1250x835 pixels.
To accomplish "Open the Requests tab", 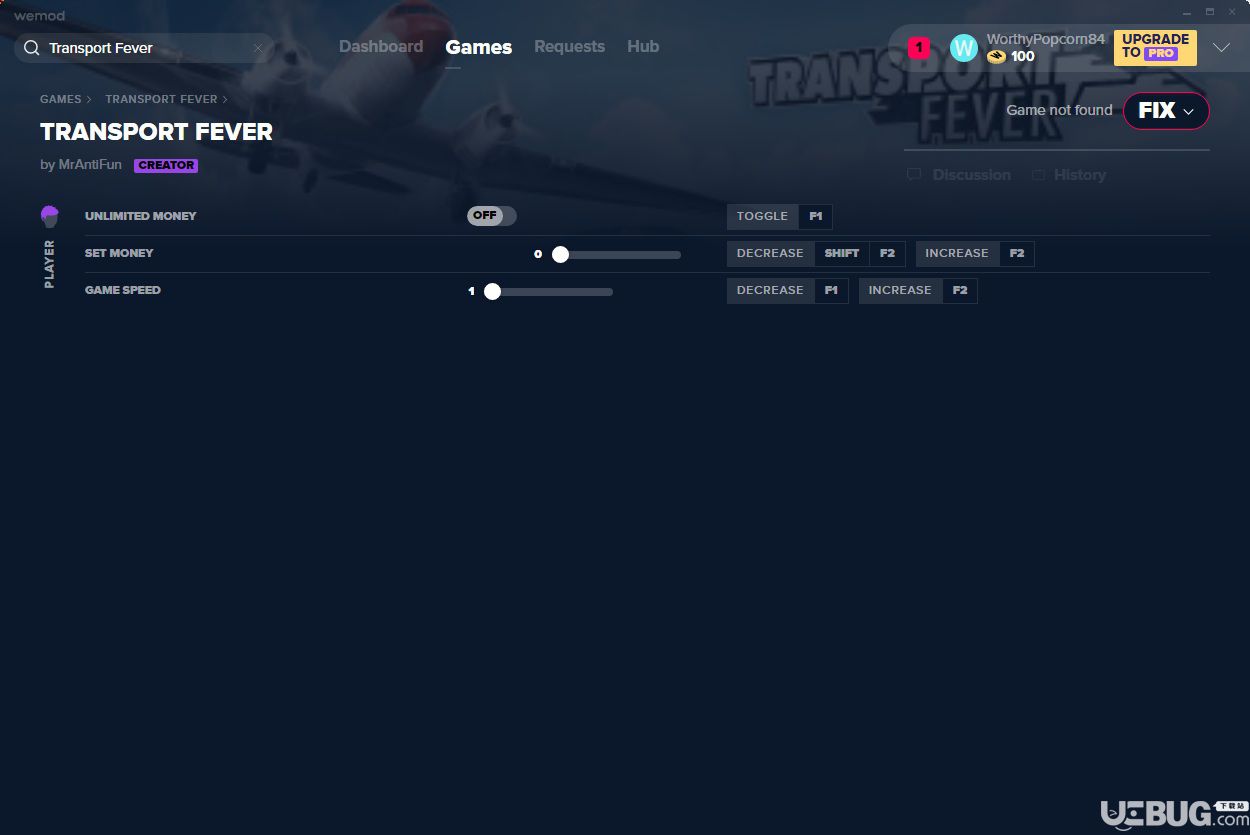I will [569, 47].
